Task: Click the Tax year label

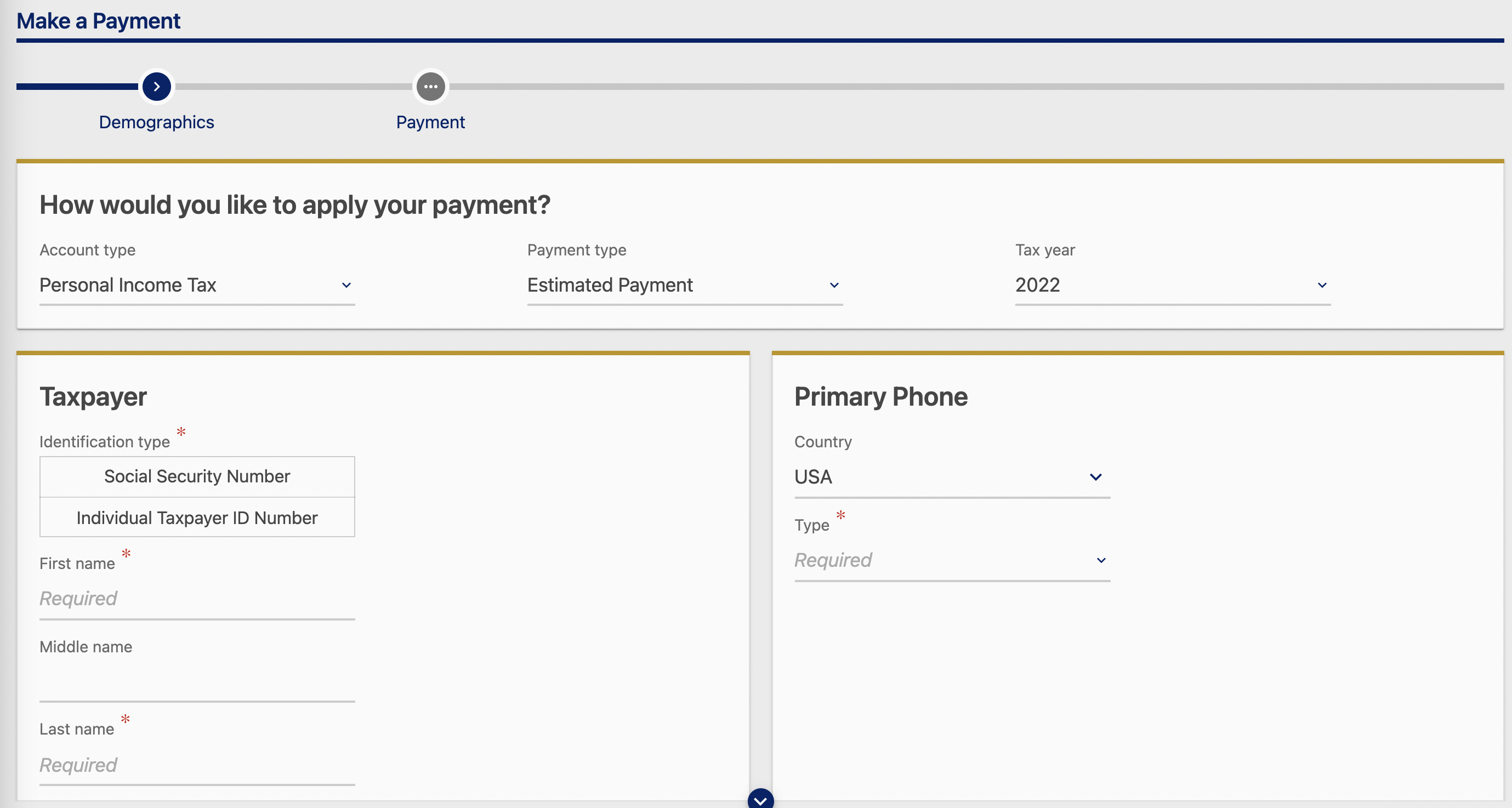Action: 1045,251
